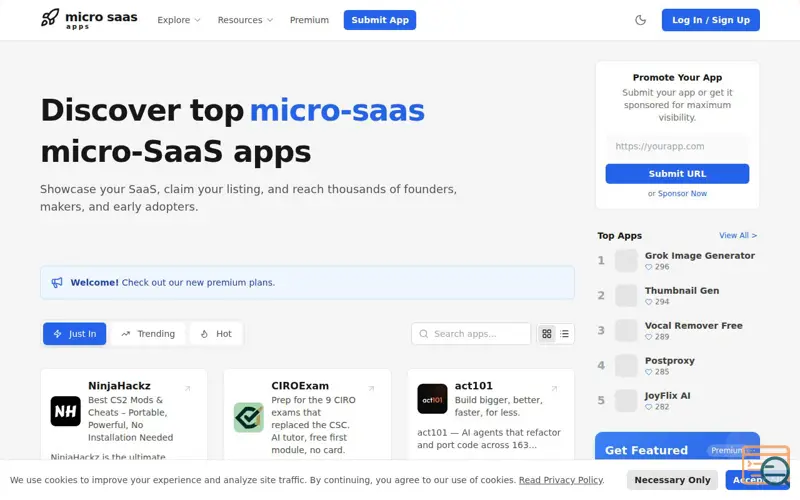Open Thumbnail Gen top app

pyautogui.click(x=682, y=290)
